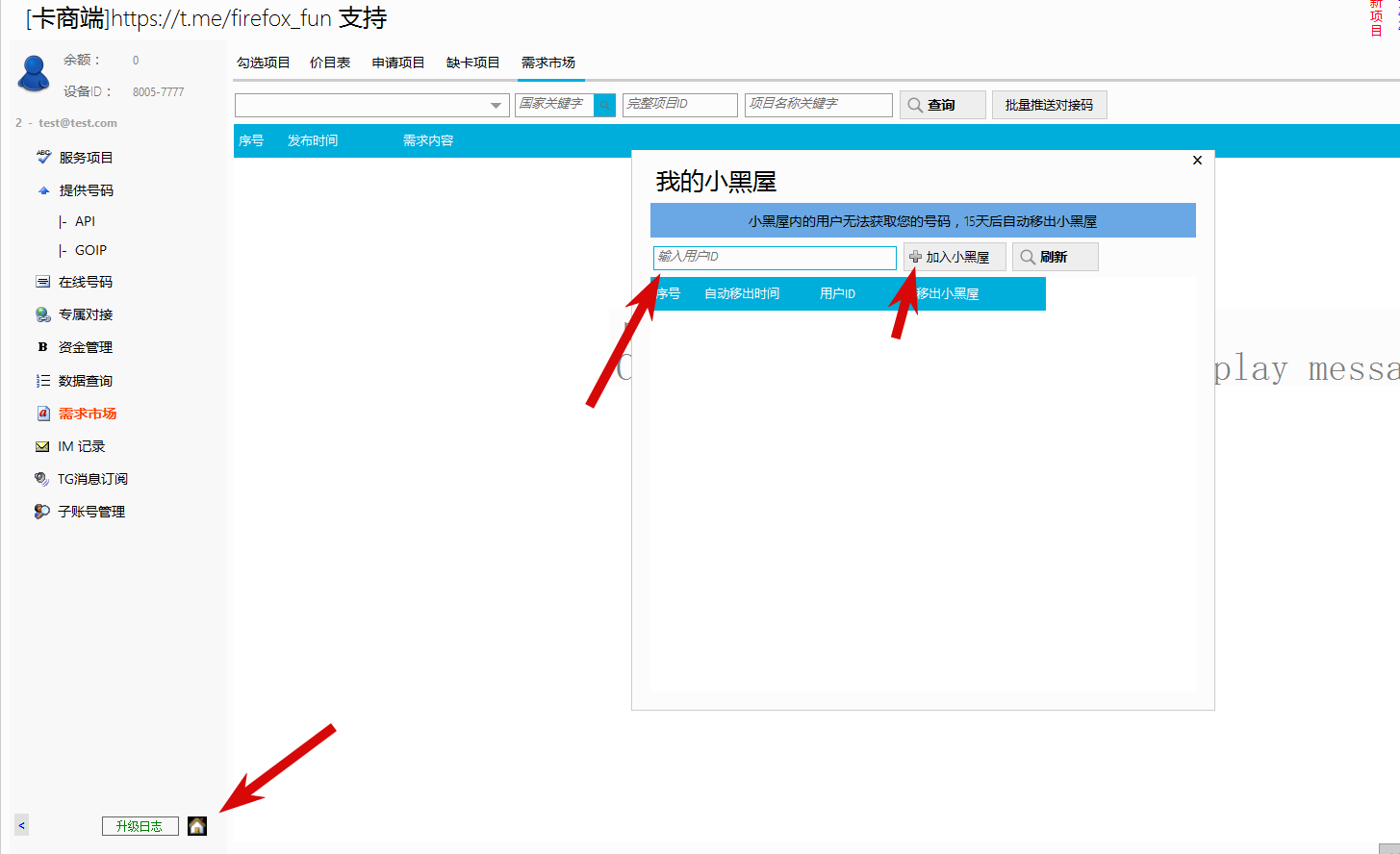1400x854 pixels.
Task: Select the API sub-item under 提供号码
Action: (85, 221)
